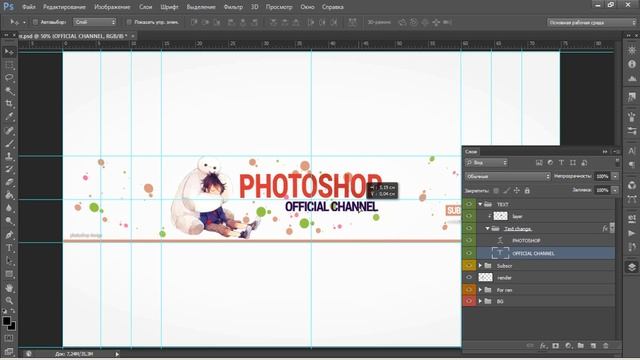Viewport: 640px width, 360px height.
Task: Select the Path Selection tool
Action: 9,261
